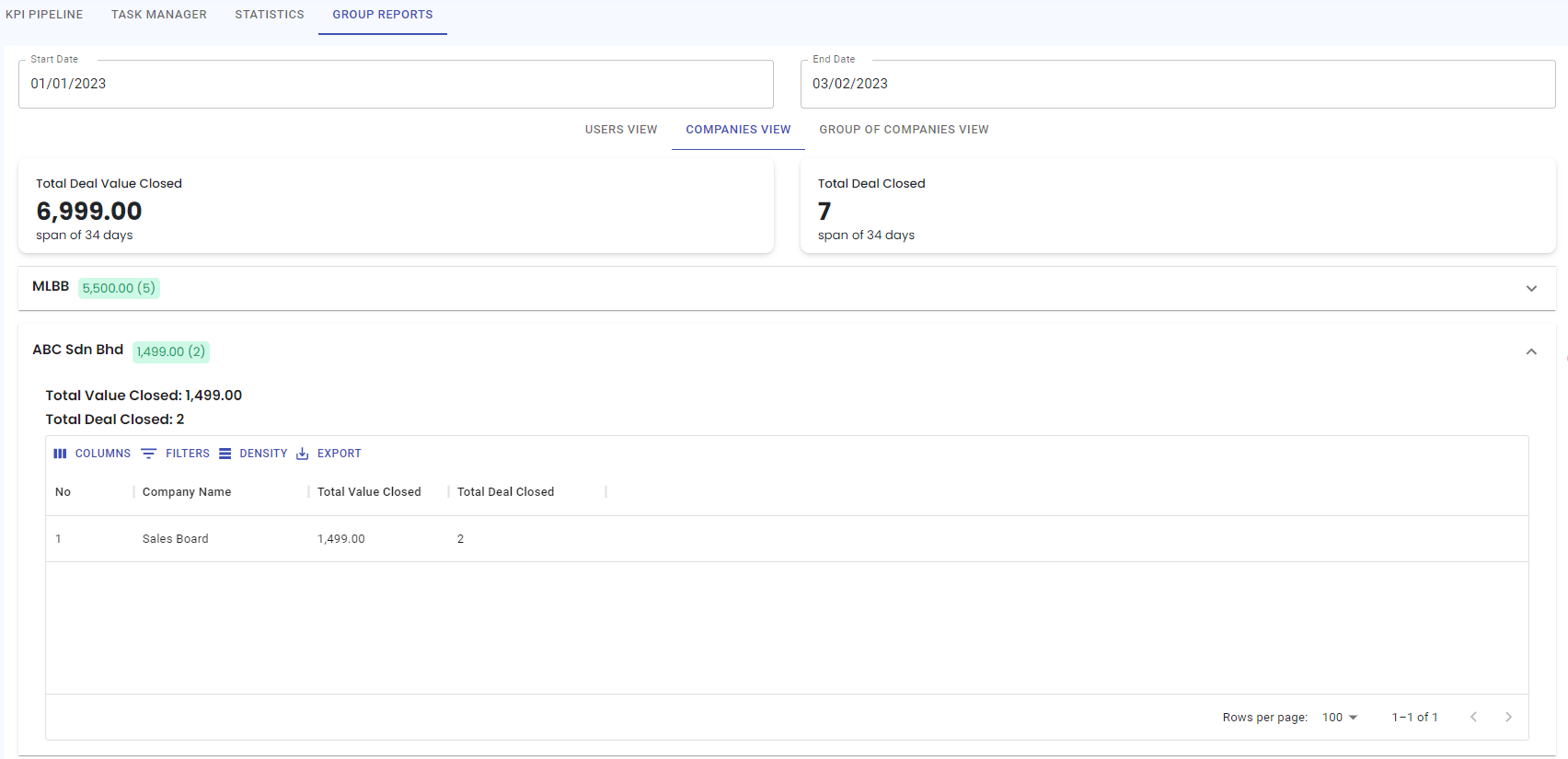Click the End Date field
The image size is (1568, 759).
coord(1178,84)
